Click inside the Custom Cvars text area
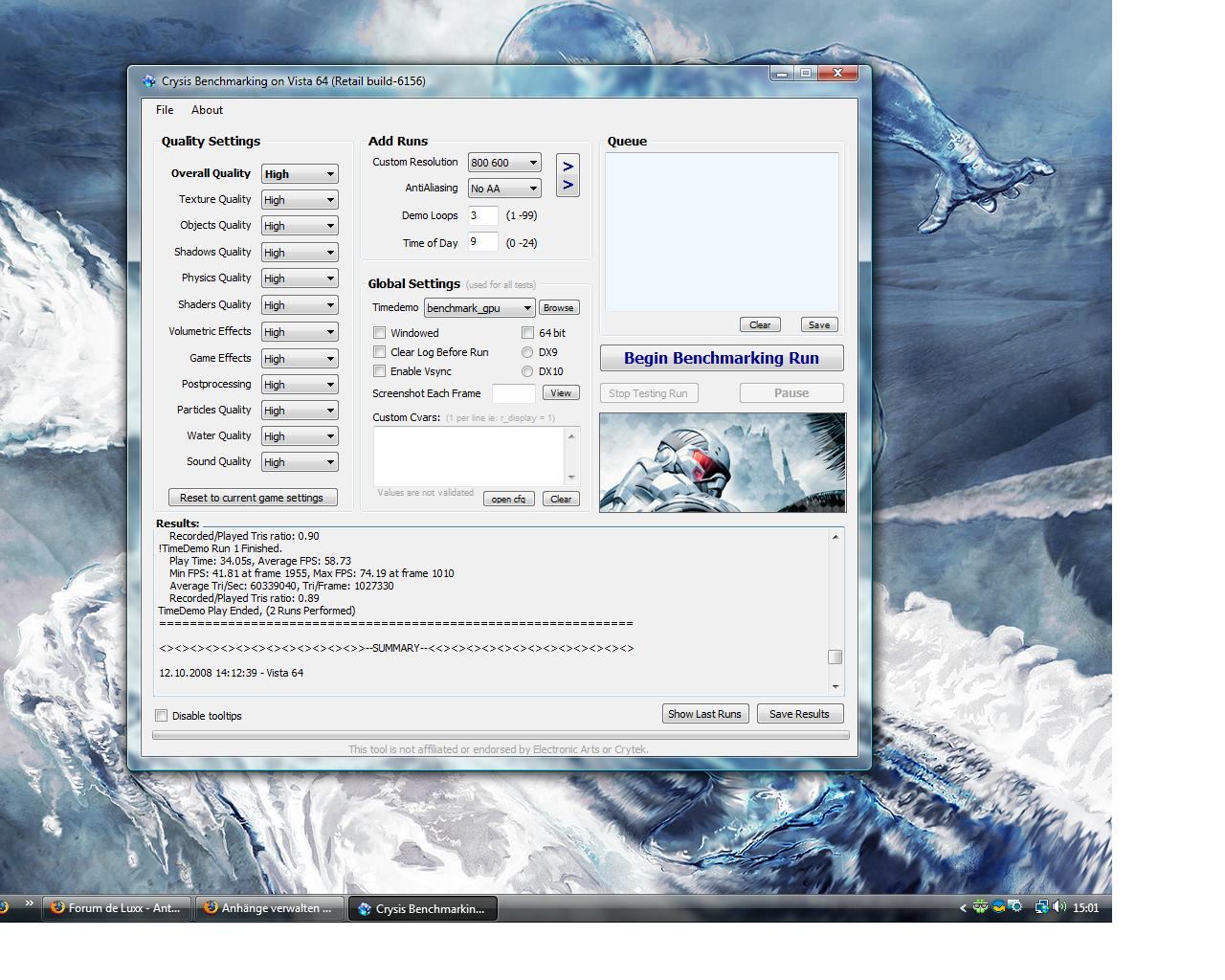This screenshot has width=1225, height=980. (469, 456)
